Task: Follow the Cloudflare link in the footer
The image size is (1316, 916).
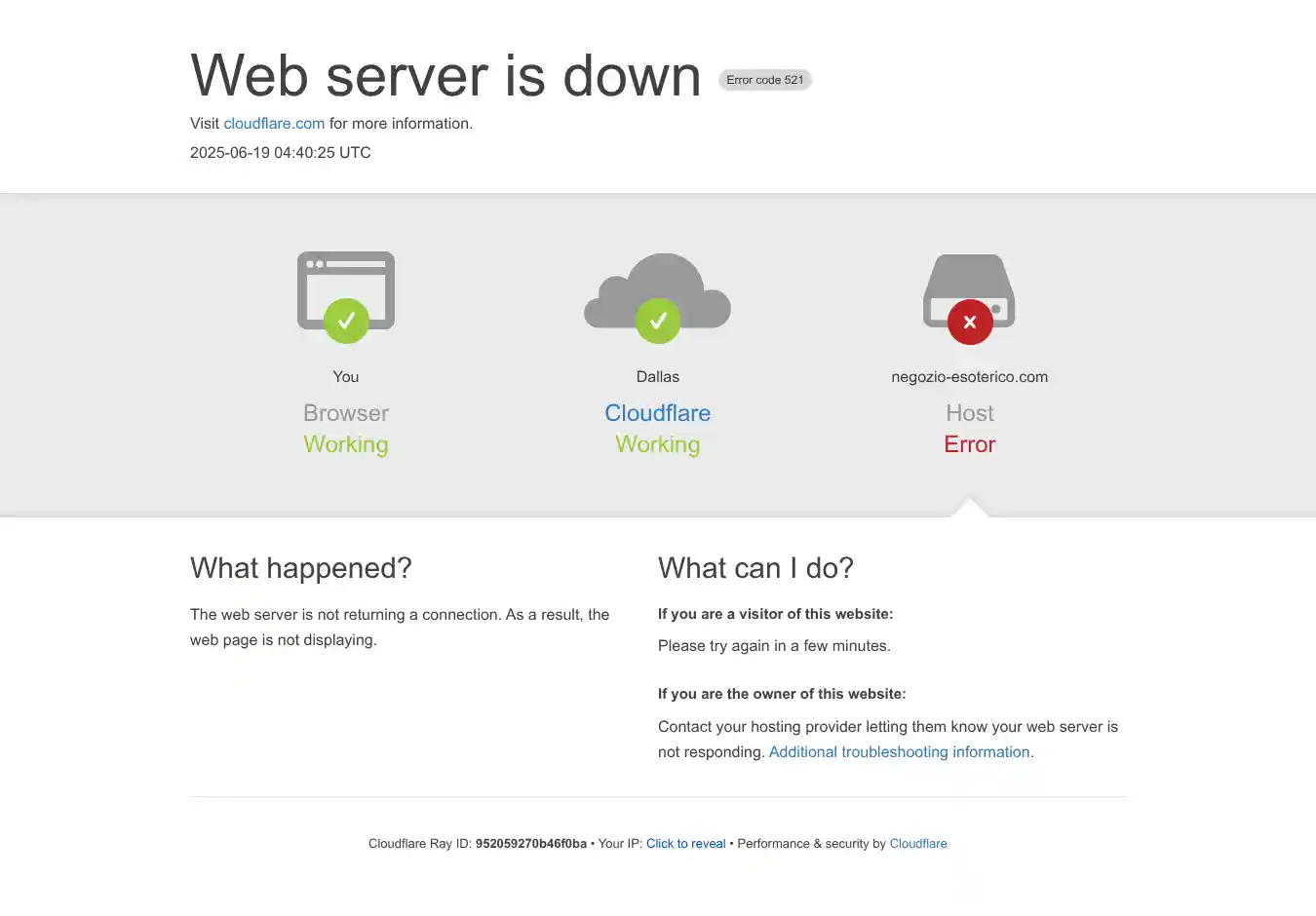Action: 917,844
